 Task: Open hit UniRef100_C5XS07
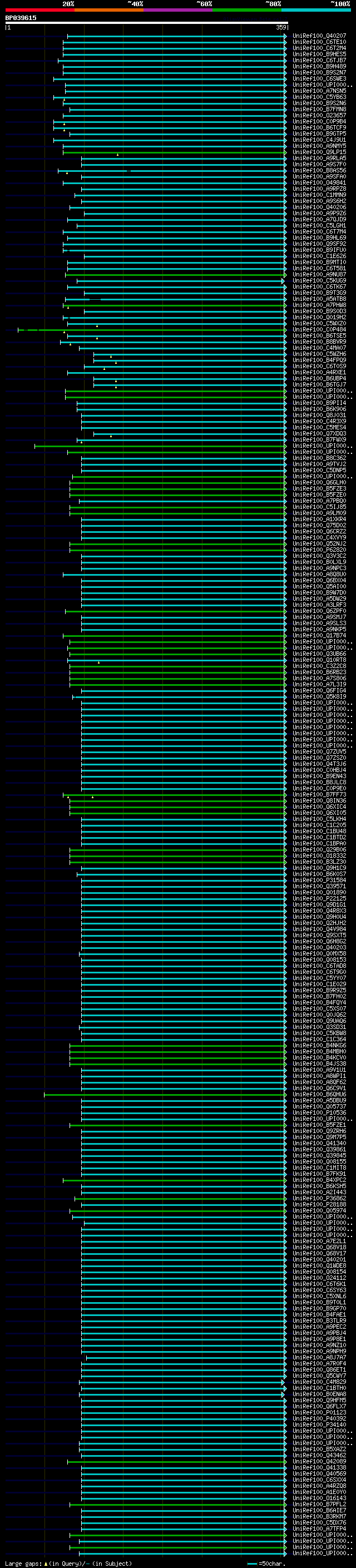[319, 1008]
